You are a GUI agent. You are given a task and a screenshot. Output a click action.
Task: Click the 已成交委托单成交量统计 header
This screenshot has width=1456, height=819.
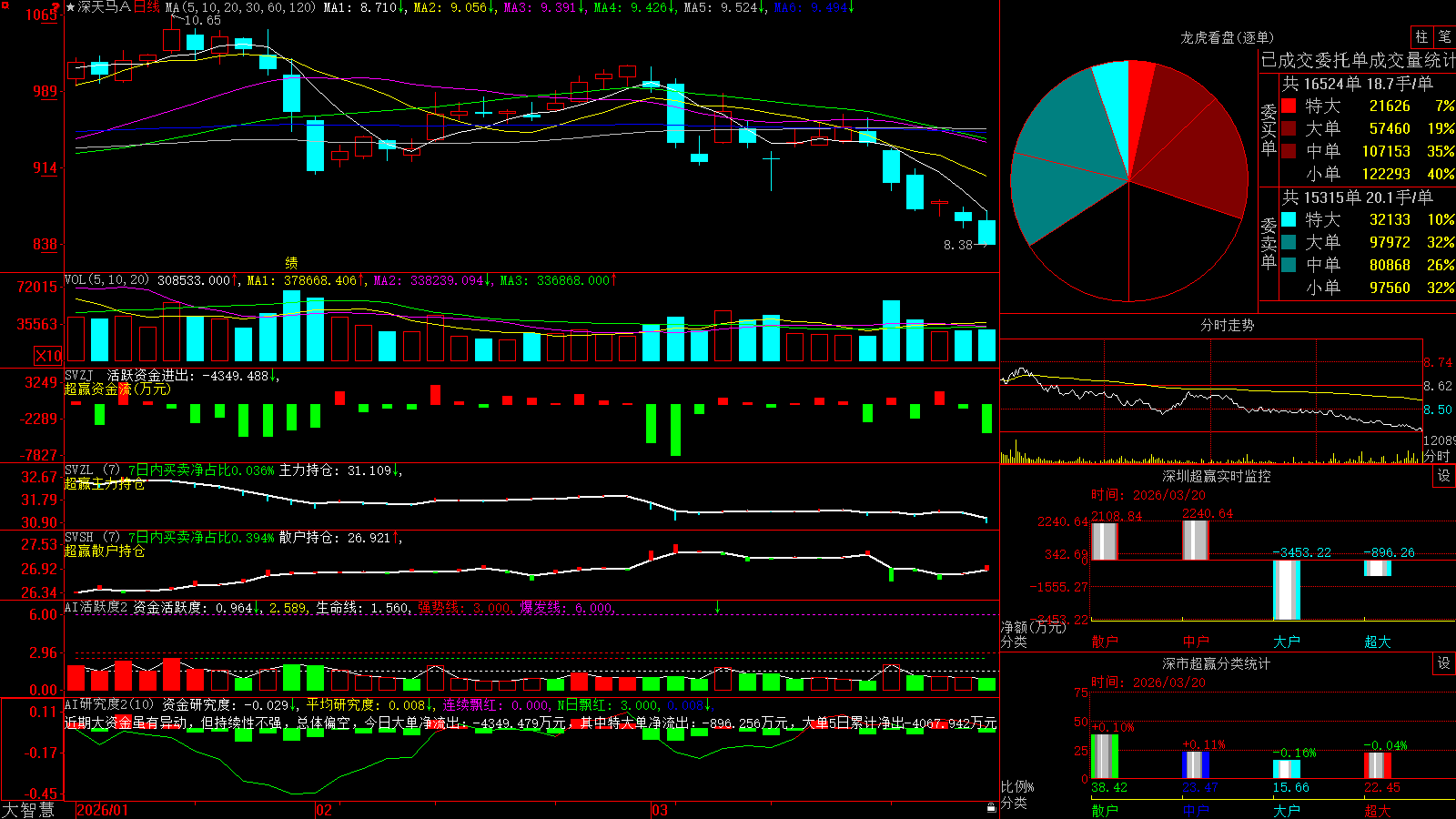tap(1358, 60)
